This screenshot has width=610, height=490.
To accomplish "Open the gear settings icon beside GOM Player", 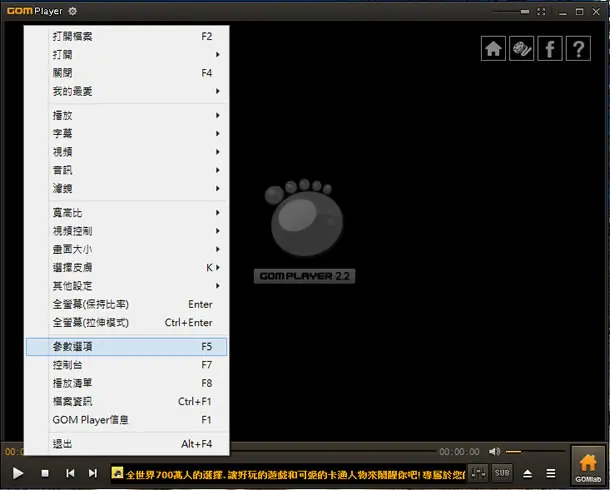I will tap(72, 11).
